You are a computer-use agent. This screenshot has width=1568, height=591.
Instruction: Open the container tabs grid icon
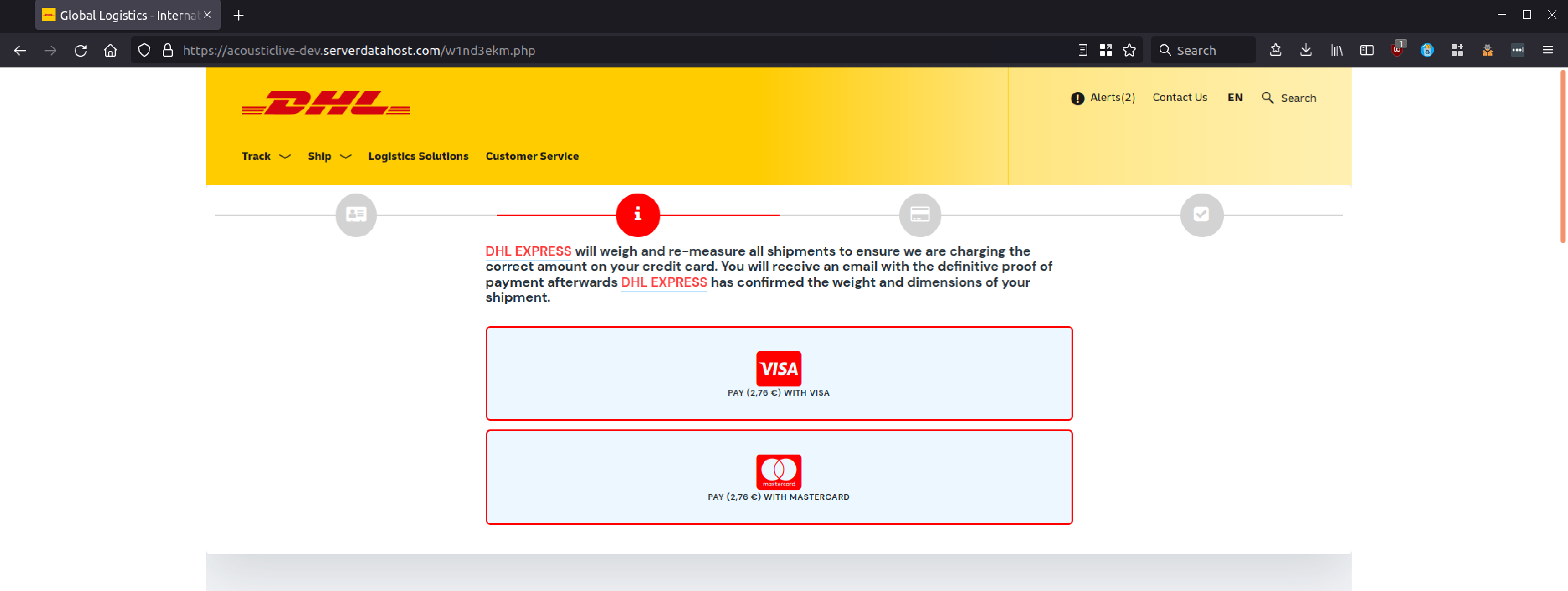(x=1106, y=51)
